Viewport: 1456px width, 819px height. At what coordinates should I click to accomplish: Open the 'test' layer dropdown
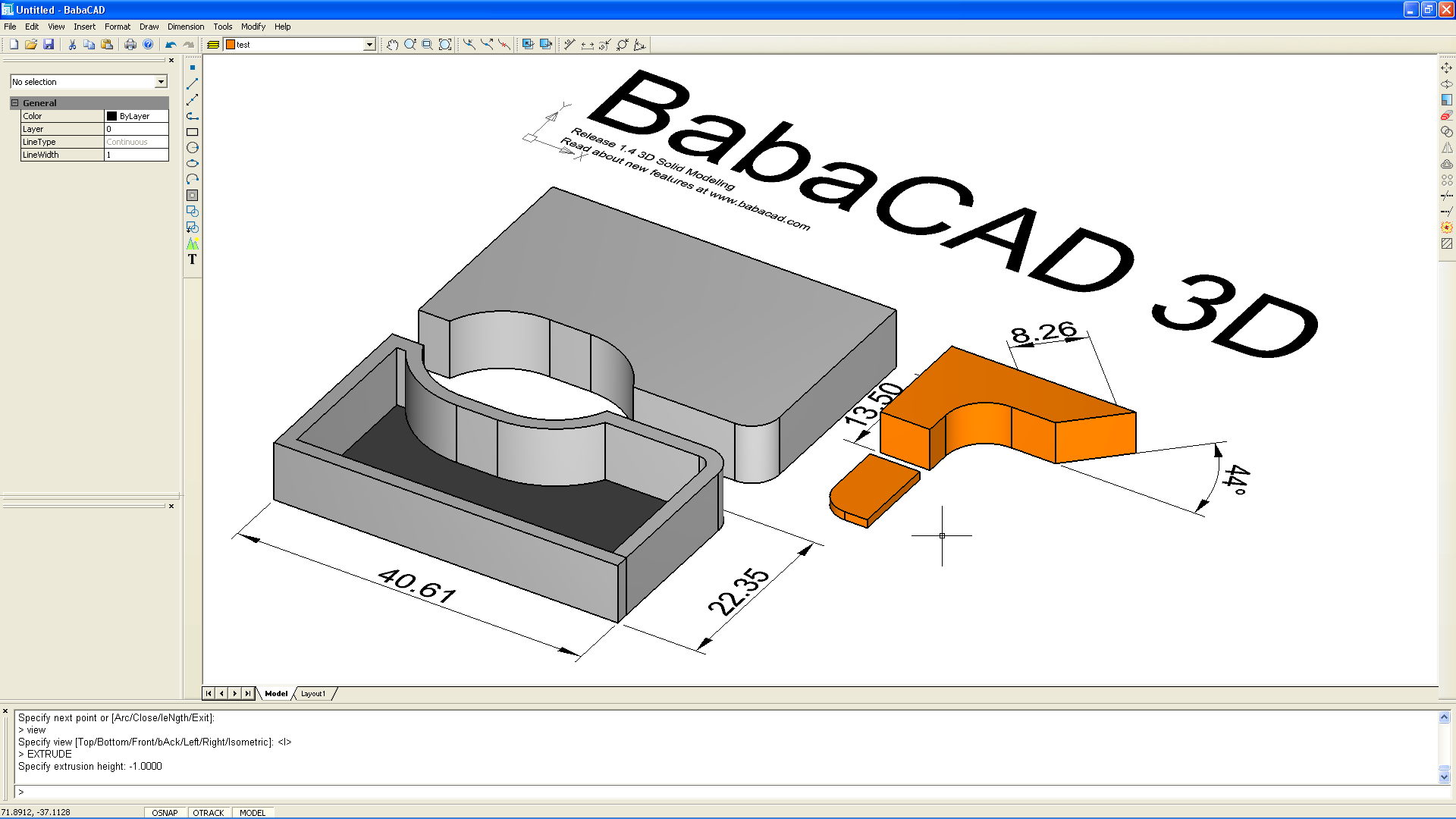tap(369, 45)
